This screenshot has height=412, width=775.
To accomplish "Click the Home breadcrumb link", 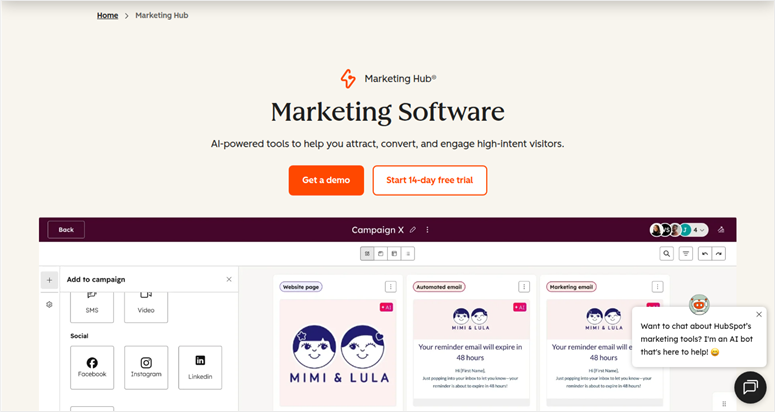I will click(x=107, y=15).
